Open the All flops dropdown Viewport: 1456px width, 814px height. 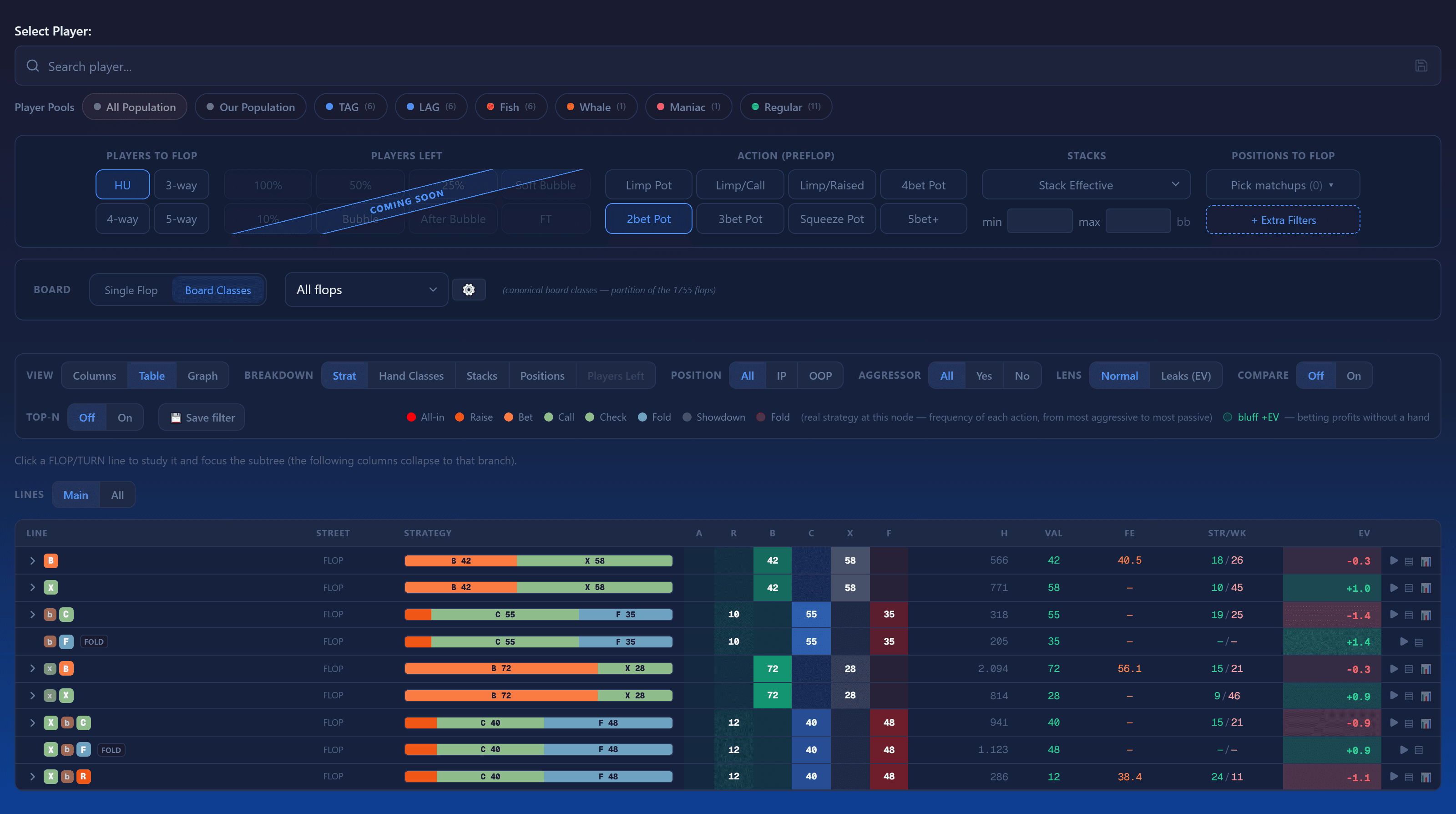(x=366, y=290)
